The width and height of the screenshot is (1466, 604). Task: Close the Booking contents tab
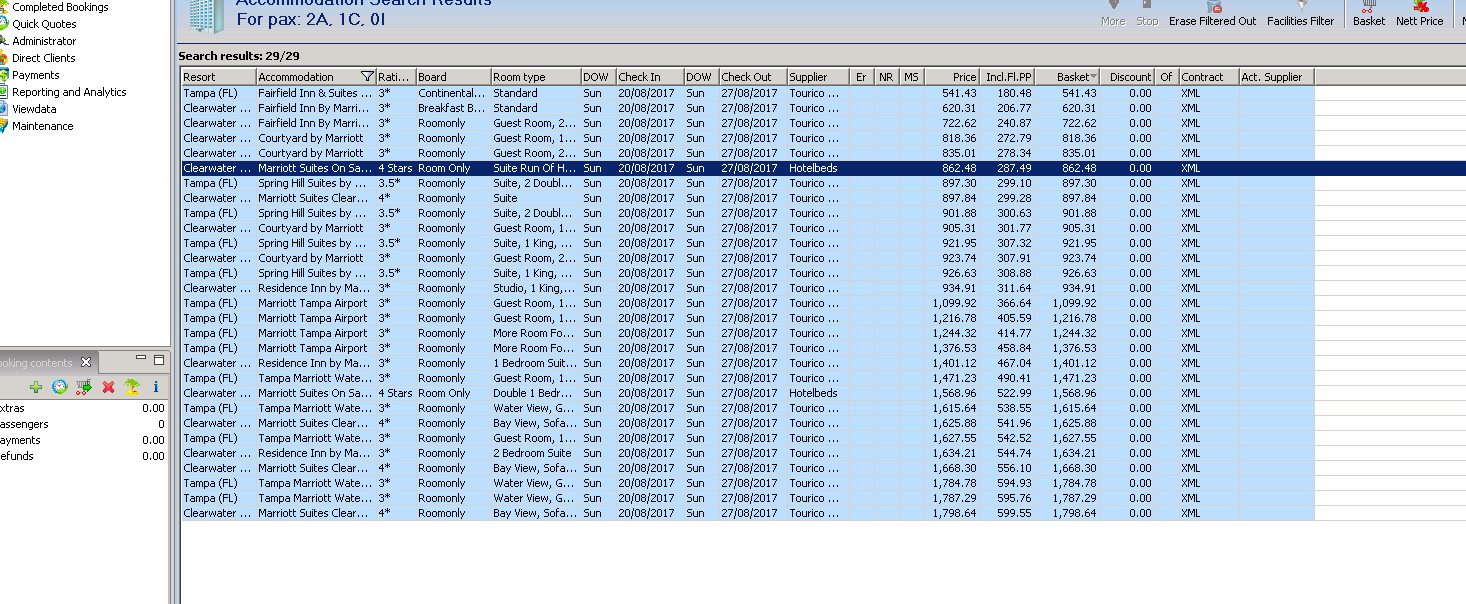tap(86, 362)
